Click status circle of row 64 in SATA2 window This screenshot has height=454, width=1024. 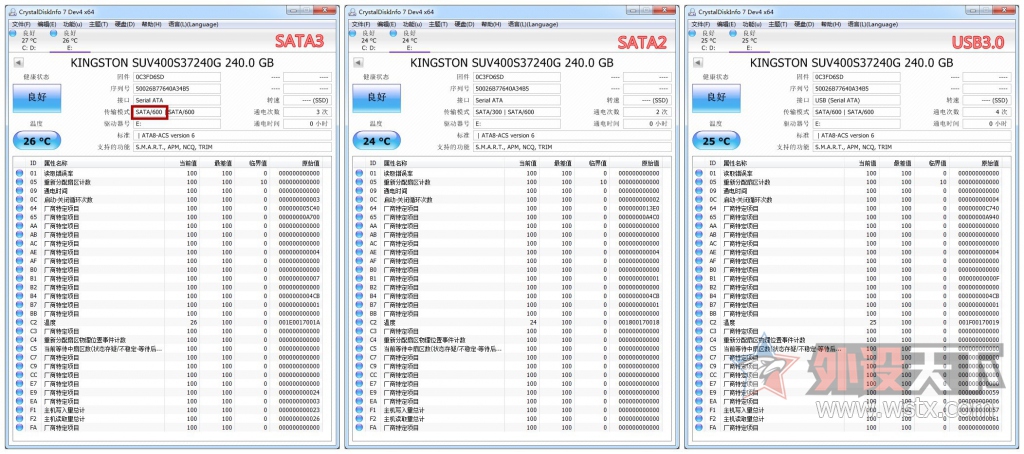point(359,208)
